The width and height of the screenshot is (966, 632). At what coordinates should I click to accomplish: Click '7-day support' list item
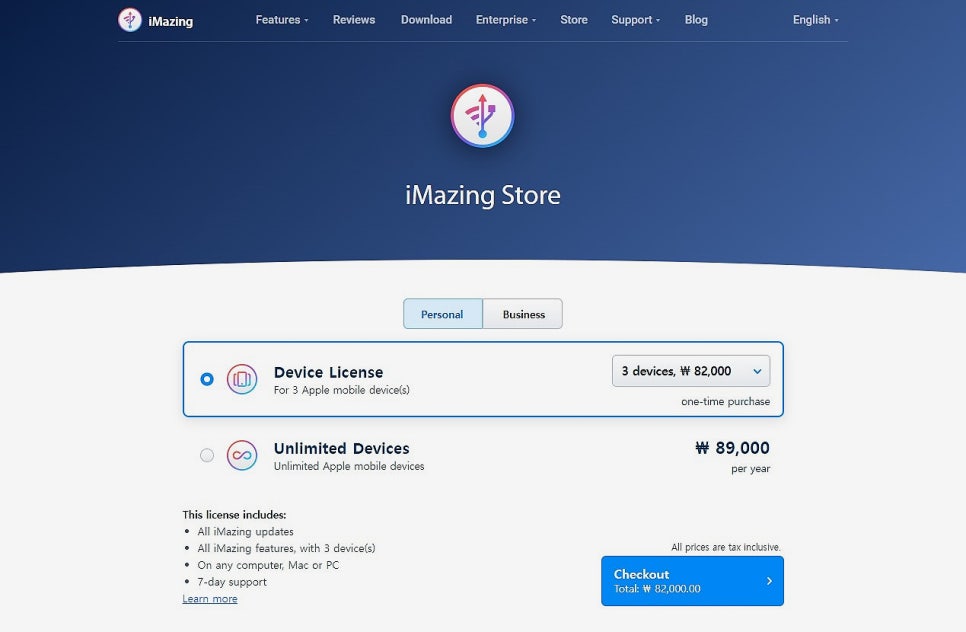click(232, 581)
